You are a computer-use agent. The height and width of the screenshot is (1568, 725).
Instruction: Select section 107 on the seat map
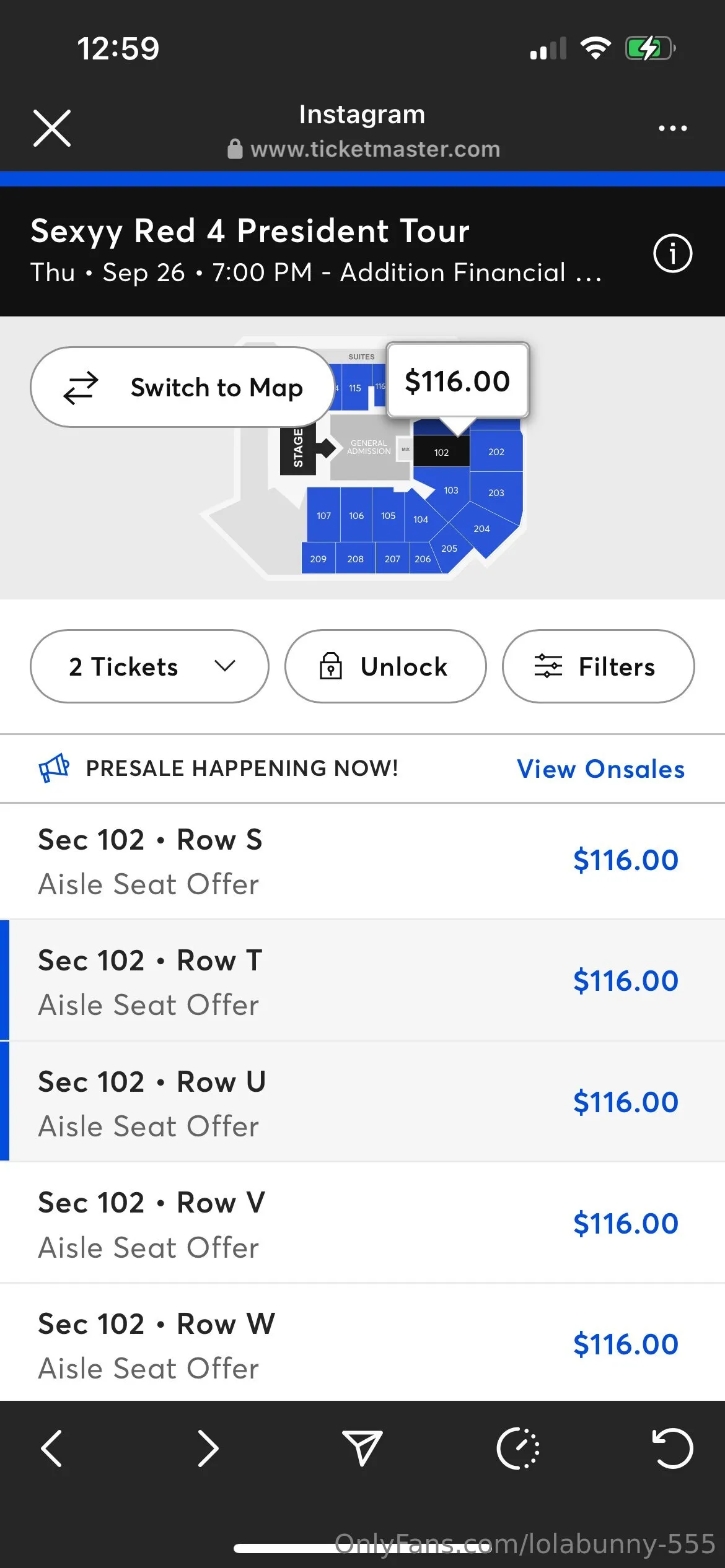click(323, 515)
